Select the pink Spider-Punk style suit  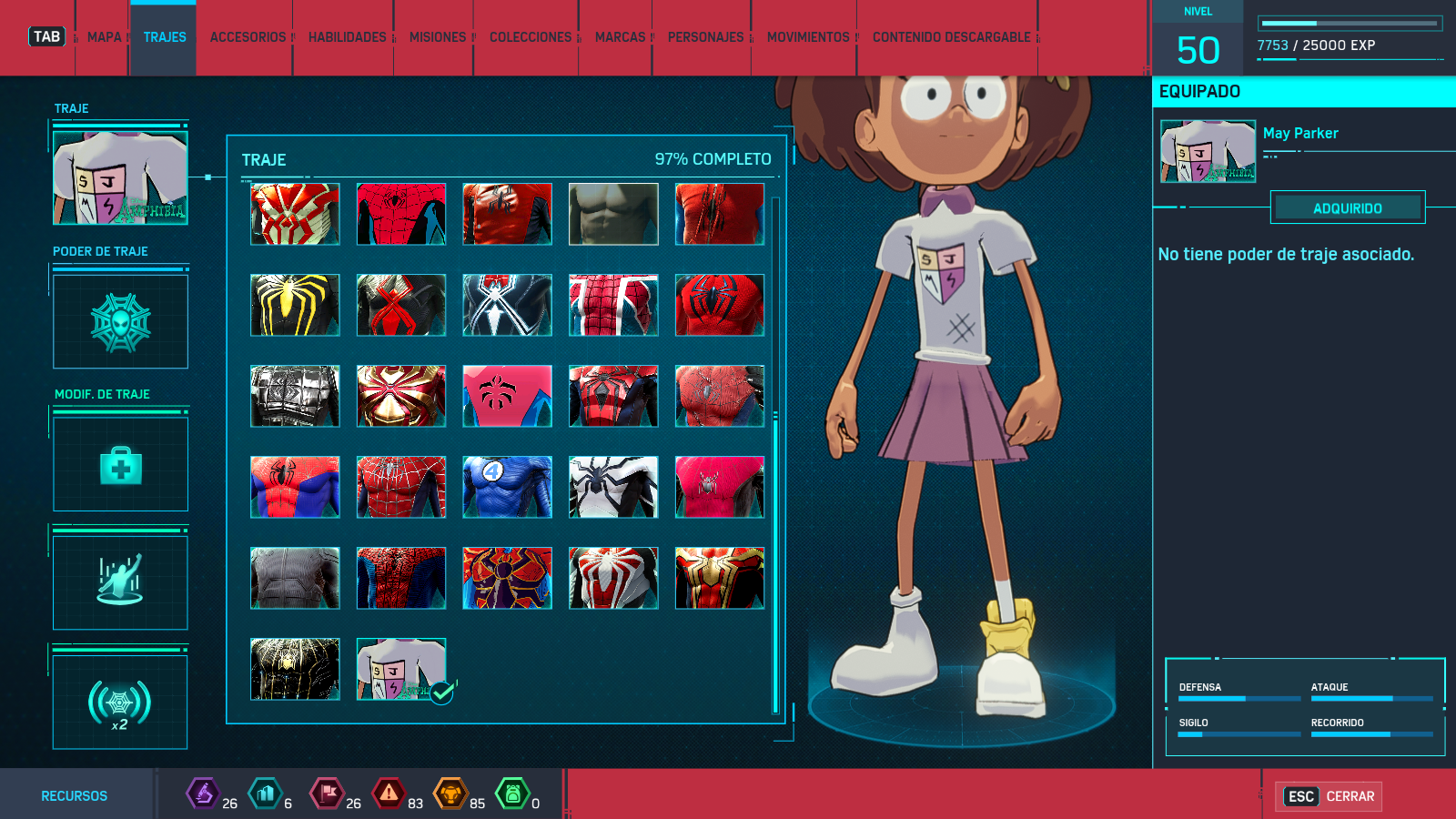click(x=507, y=396)
